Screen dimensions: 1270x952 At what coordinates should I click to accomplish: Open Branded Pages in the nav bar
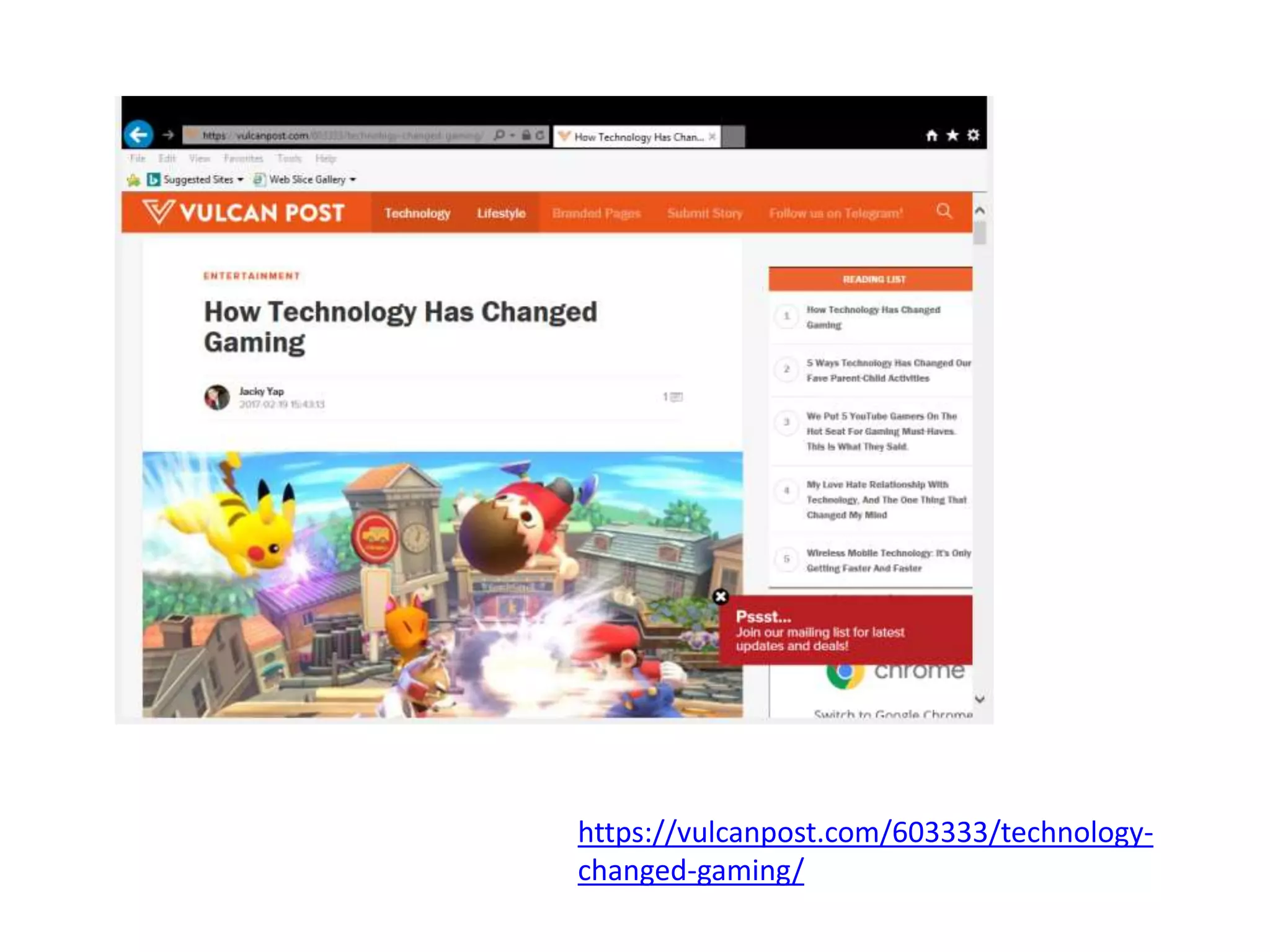pos(596,213)
